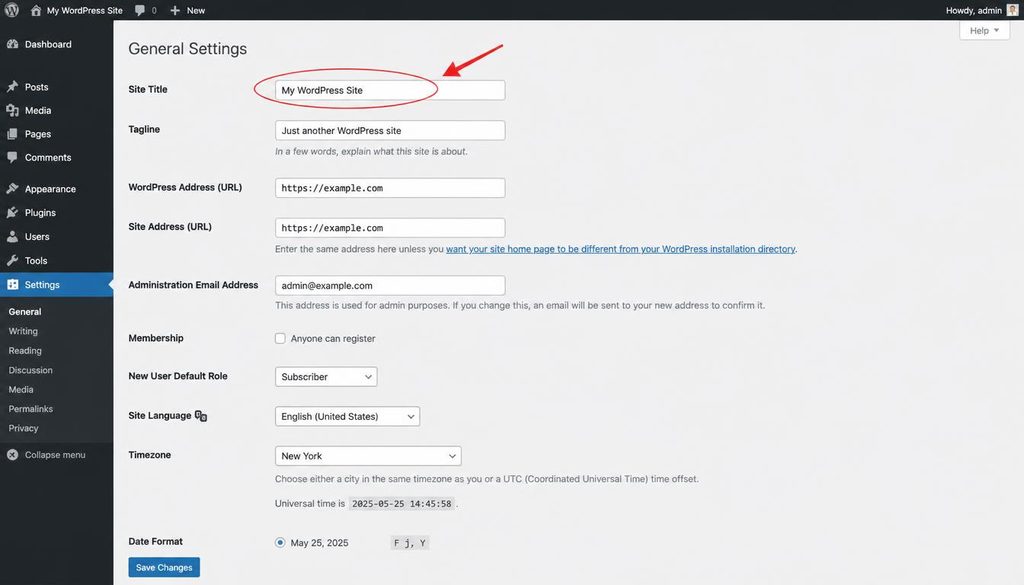
Task: Click into the Tagline input field
Action: click(390, 130)
